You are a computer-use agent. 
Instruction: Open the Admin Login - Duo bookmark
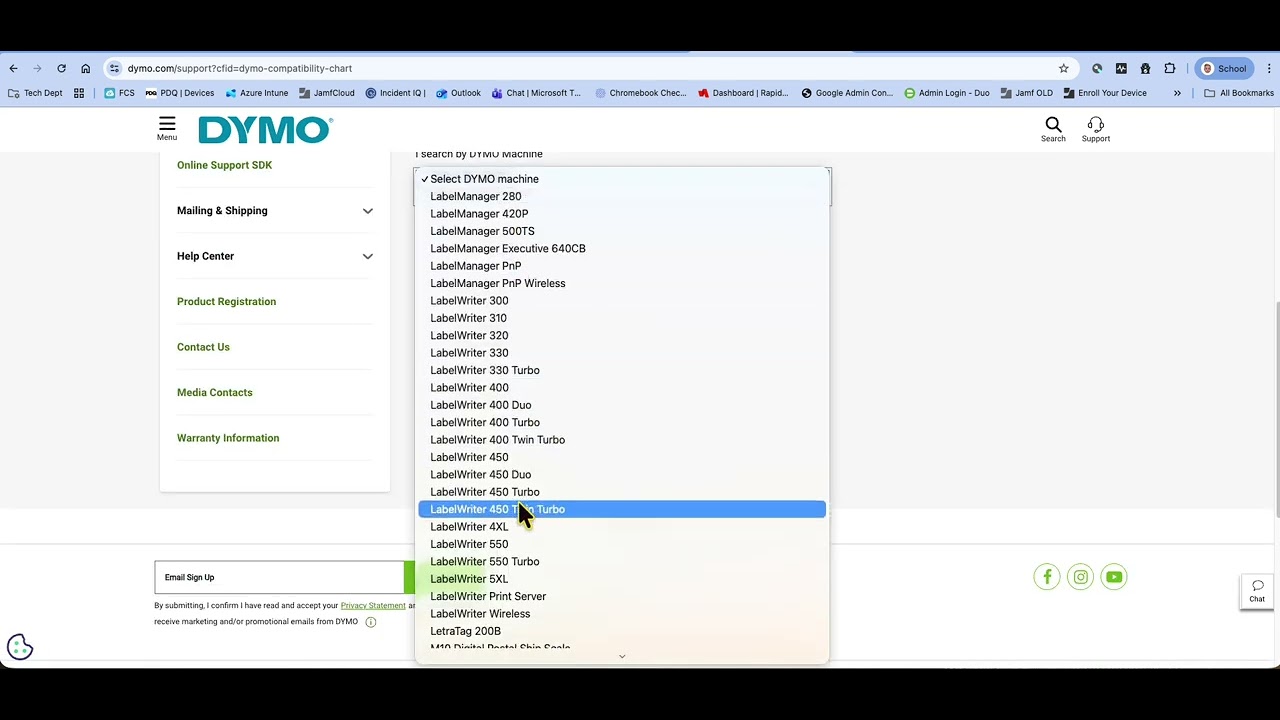pyautogui.click(x=946, y=93)
